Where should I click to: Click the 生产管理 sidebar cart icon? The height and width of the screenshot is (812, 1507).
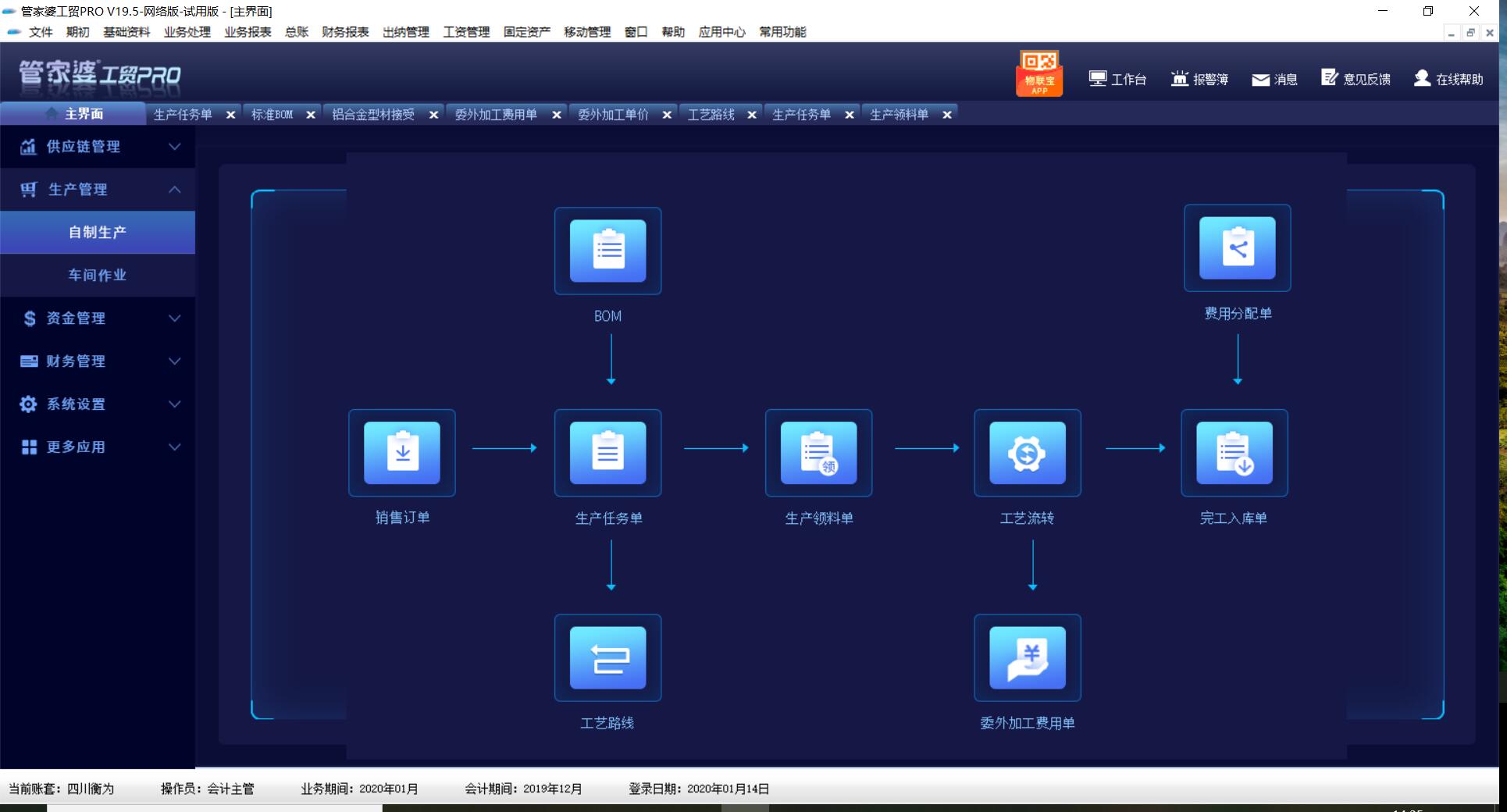click(x=29, y=189)
